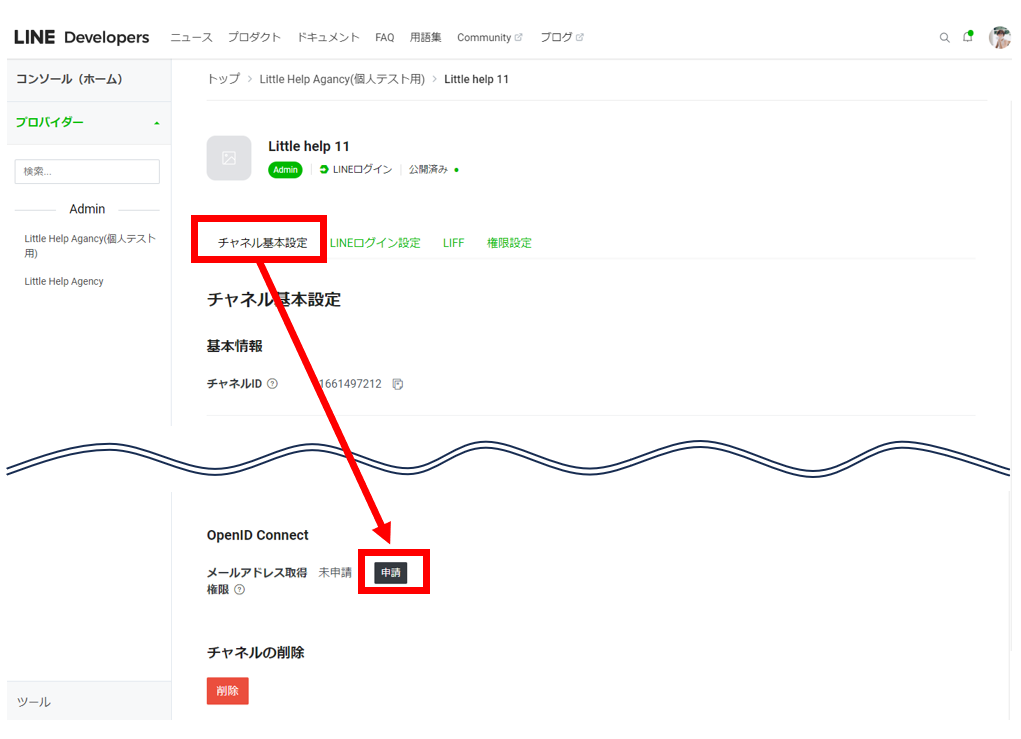Click the provider search input field
Viewport: 1021px width, 739px height.
[87, 171]
